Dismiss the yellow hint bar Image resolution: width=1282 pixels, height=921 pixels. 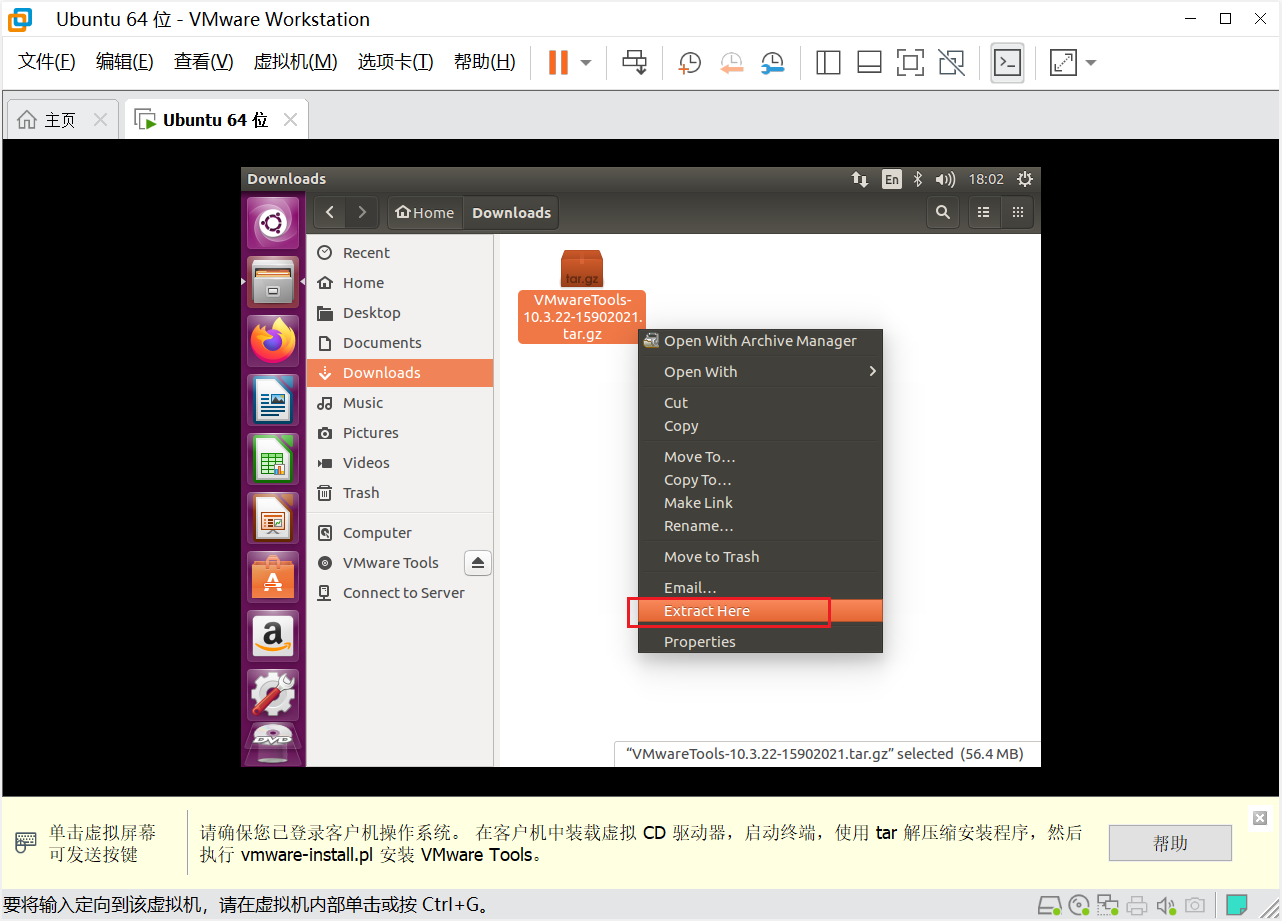pos(1260,818)
